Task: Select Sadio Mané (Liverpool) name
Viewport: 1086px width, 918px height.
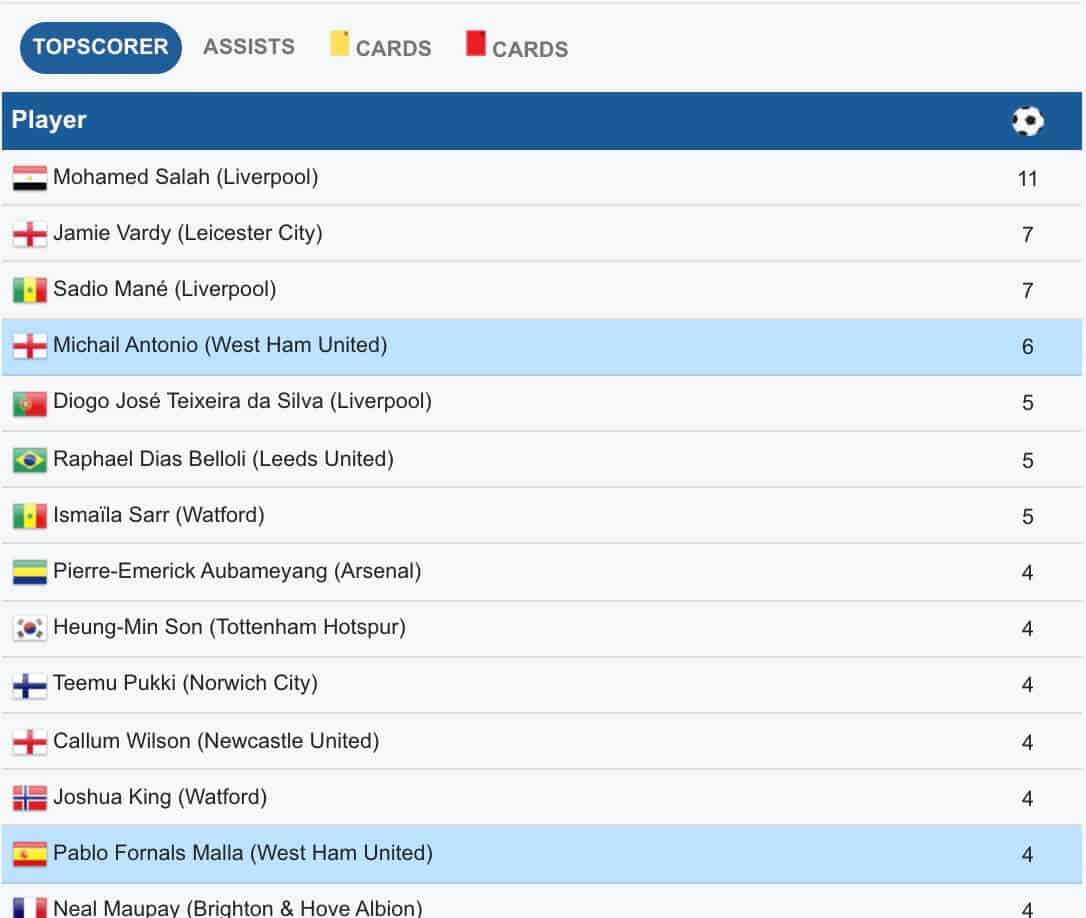Action: (165, 289)
